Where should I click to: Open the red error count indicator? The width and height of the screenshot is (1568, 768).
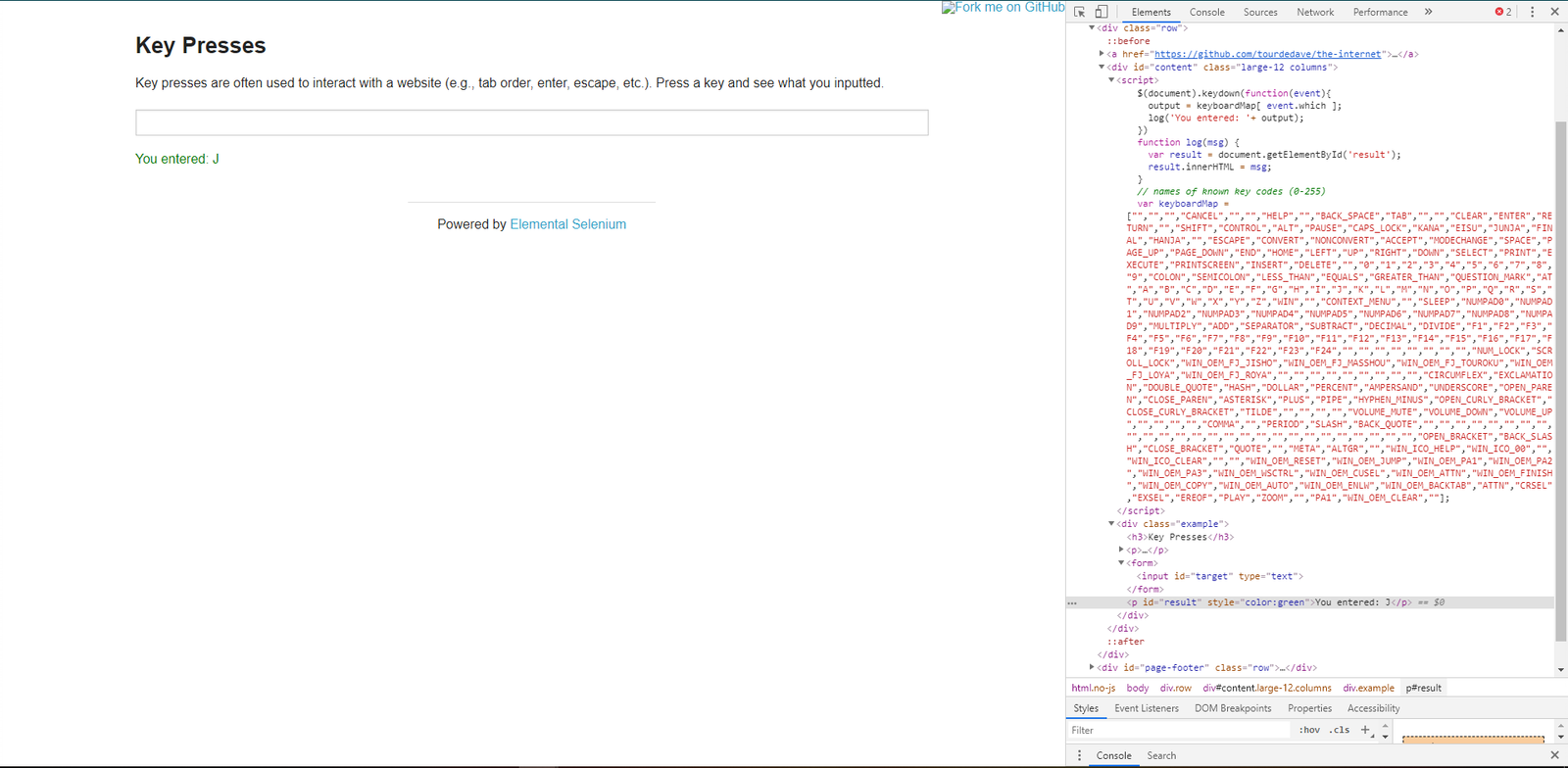[x=1503, y=12]
